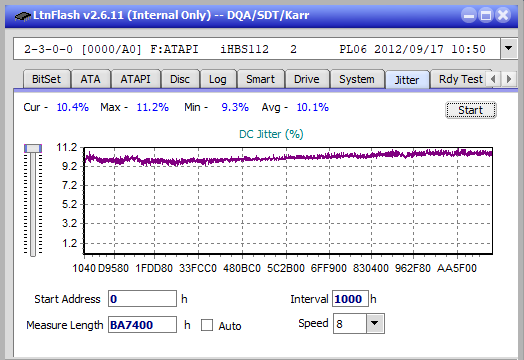The width and height of the screenshot is (524, 360).
Task: Switch to the System tab
Action: coord(357,79)
